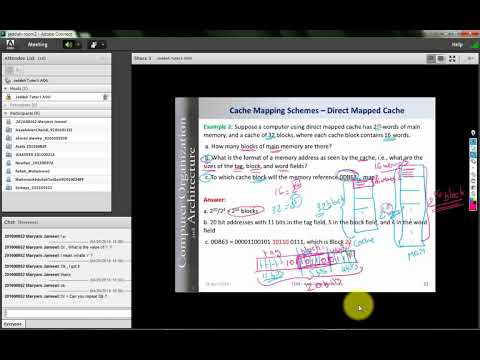Click the attendee view icon at top of list
The height and width of the screenshot is (360, 480).
pos(10,70)
